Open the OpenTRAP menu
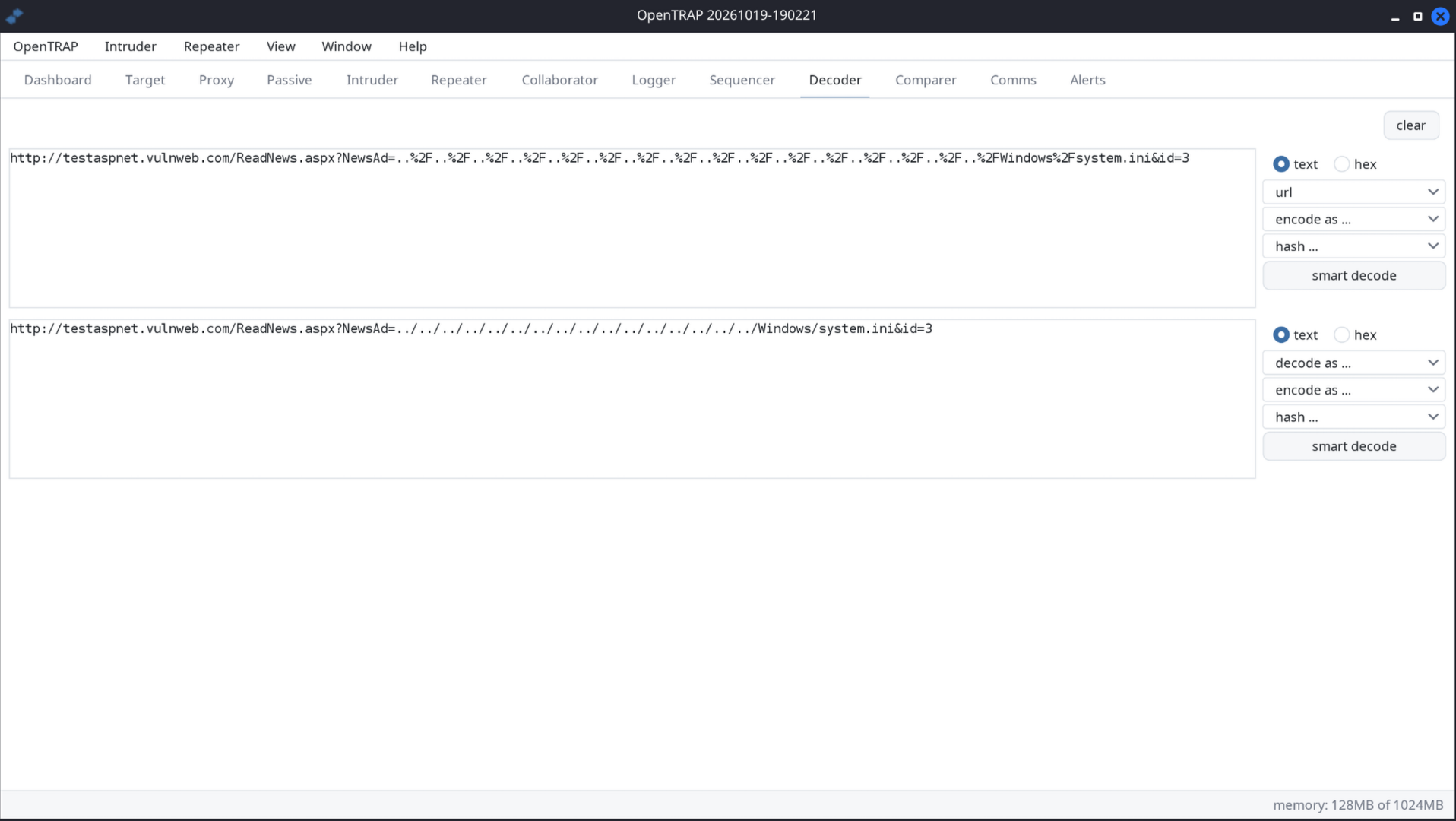 [46, 46]
